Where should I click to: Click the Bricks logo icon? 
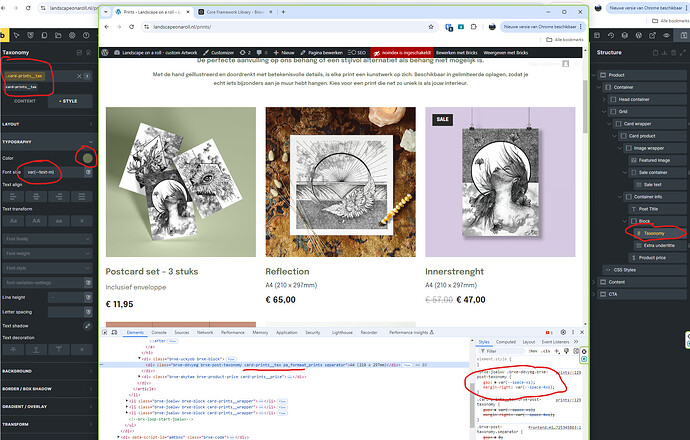click(3, 35)
